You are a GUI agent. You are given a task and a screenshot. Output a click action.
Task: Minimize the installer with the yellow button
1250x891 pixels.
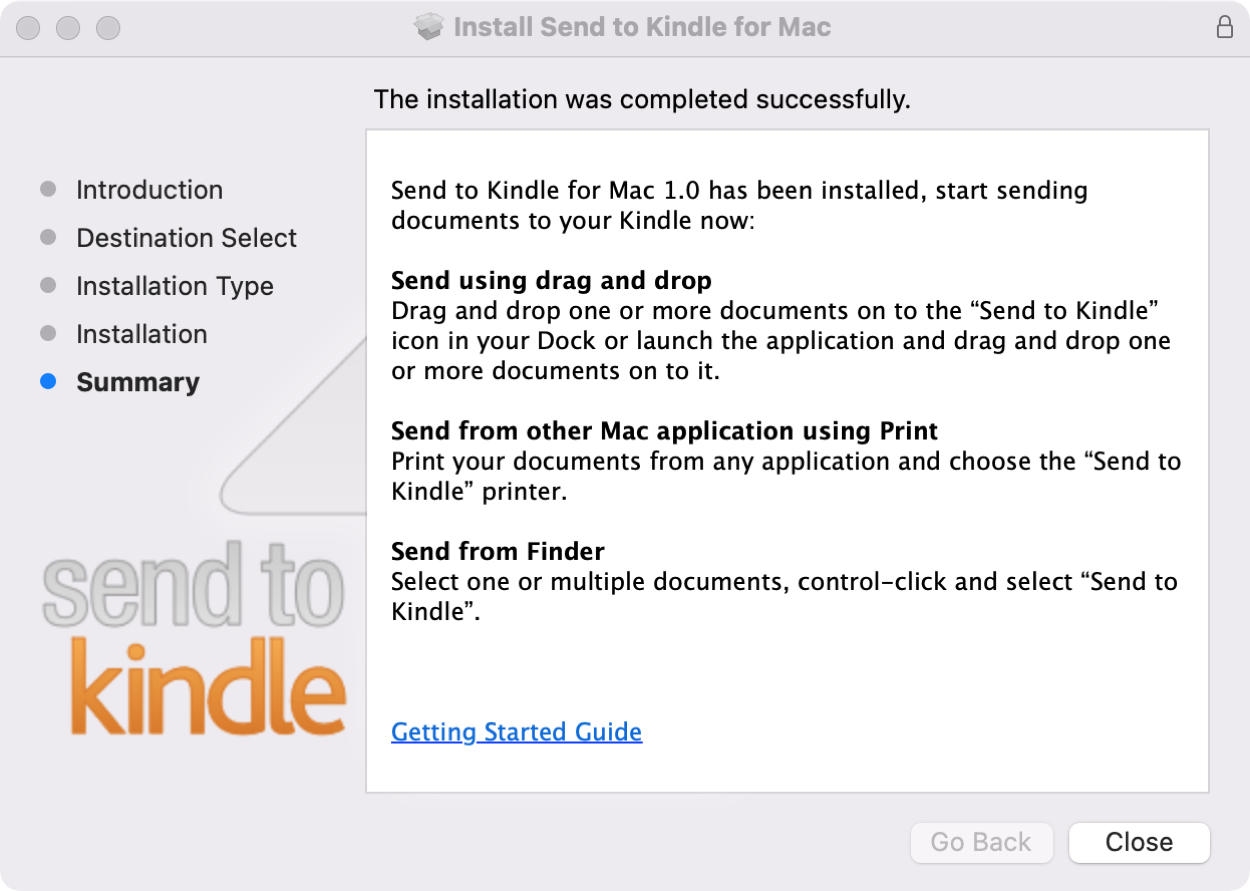click(x=68, y=28)
